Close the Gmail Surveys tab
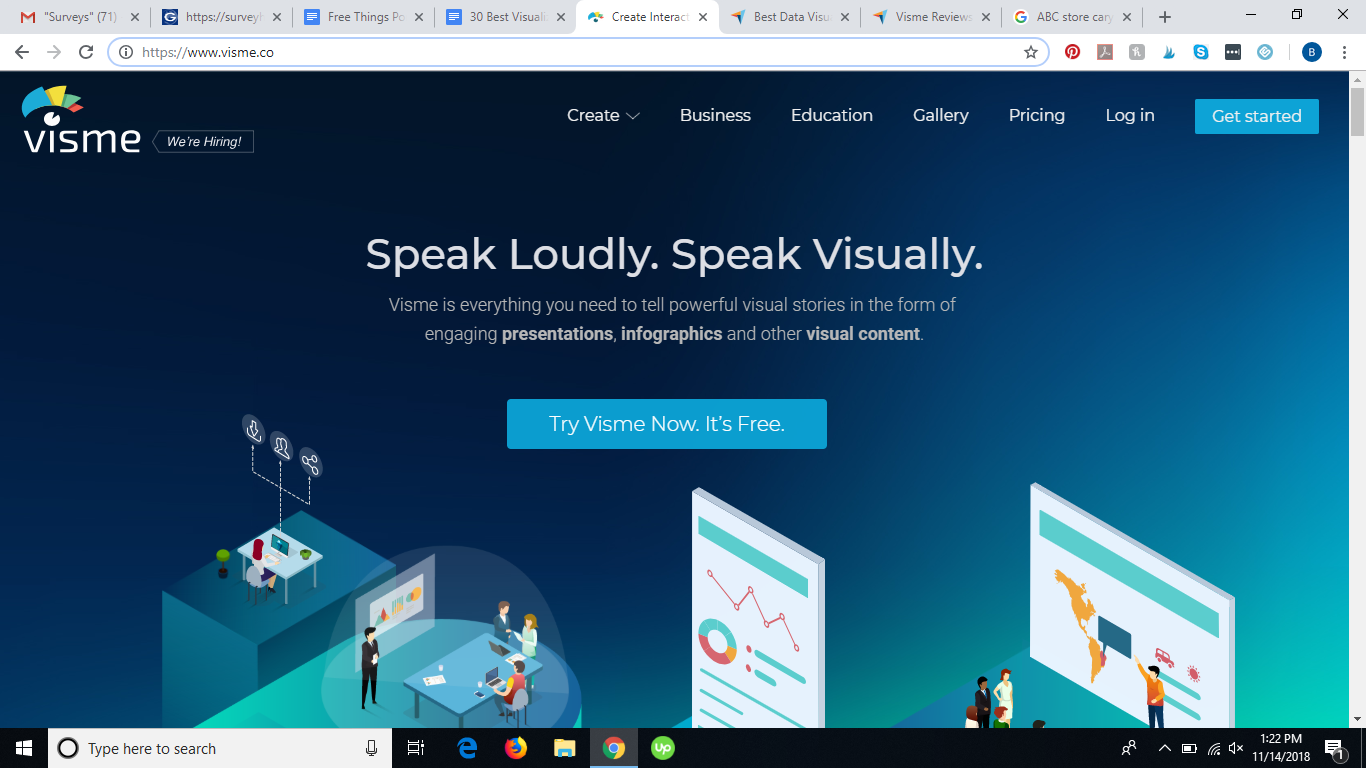The width and height of the screenshot is (1366, 768). (135, 17)
